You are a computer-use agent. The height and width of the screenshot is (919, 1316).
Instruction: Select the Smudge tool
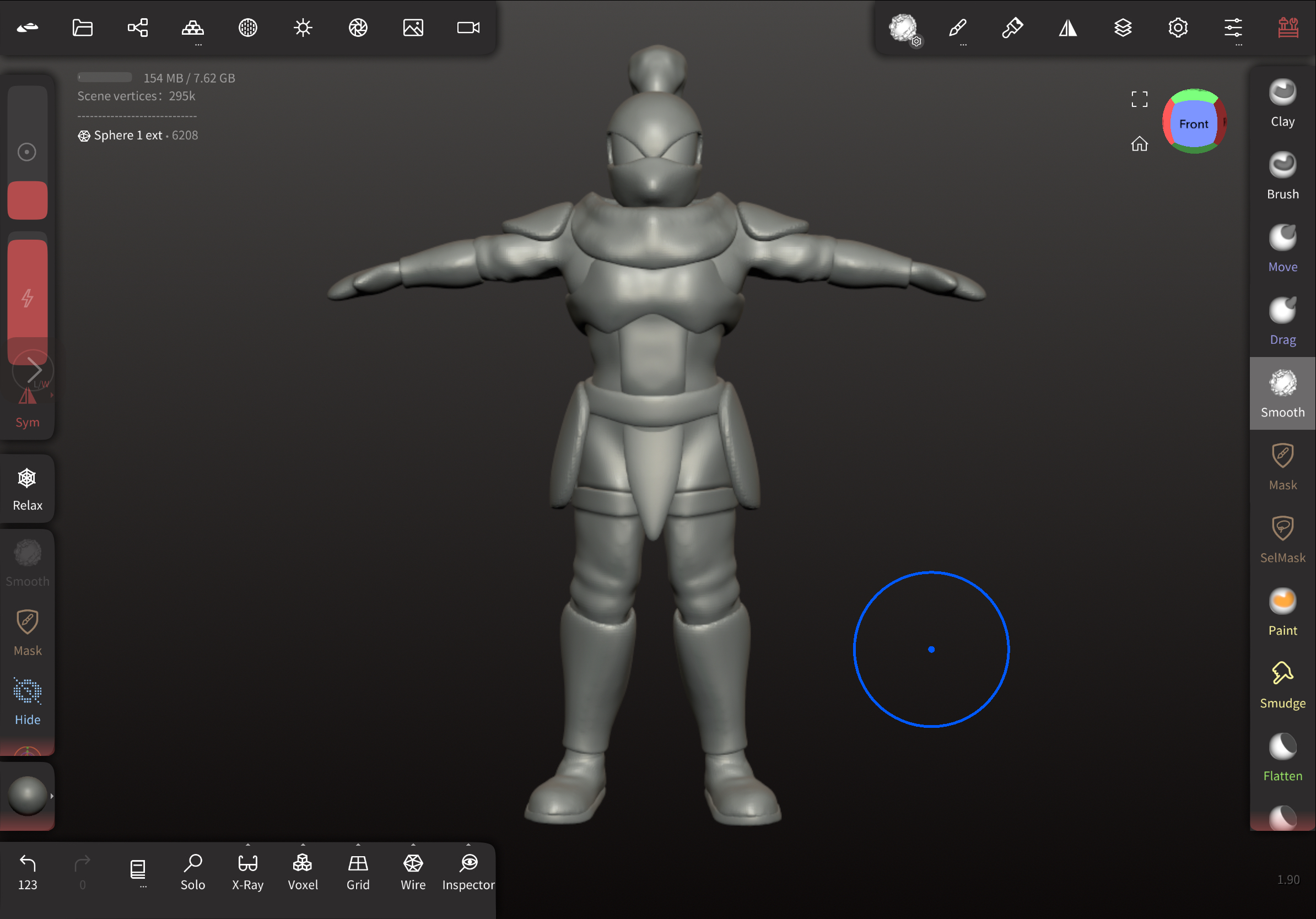click(x=1283, y=685)
